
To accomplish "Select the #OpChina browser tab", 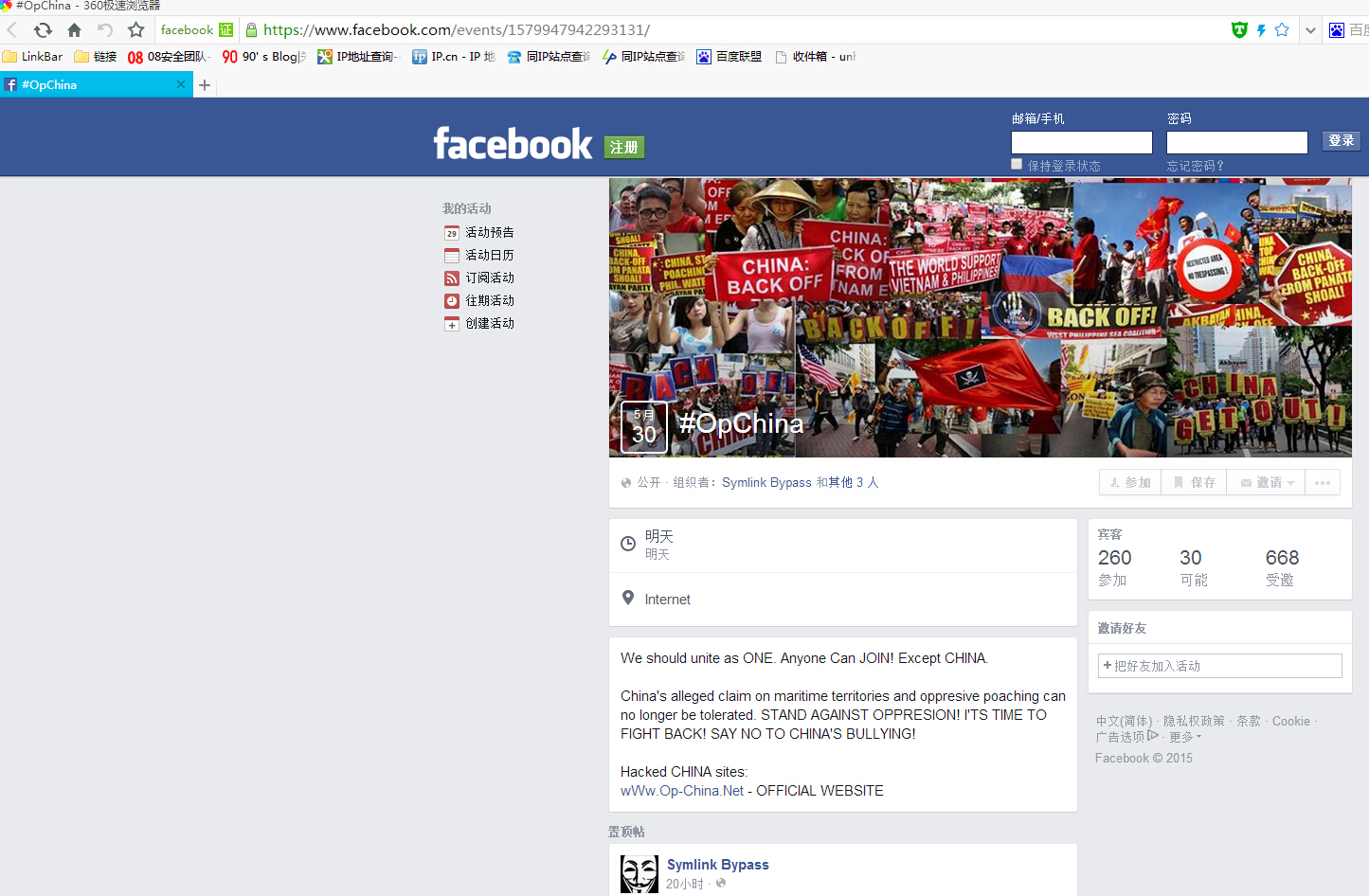I will 95,85.
